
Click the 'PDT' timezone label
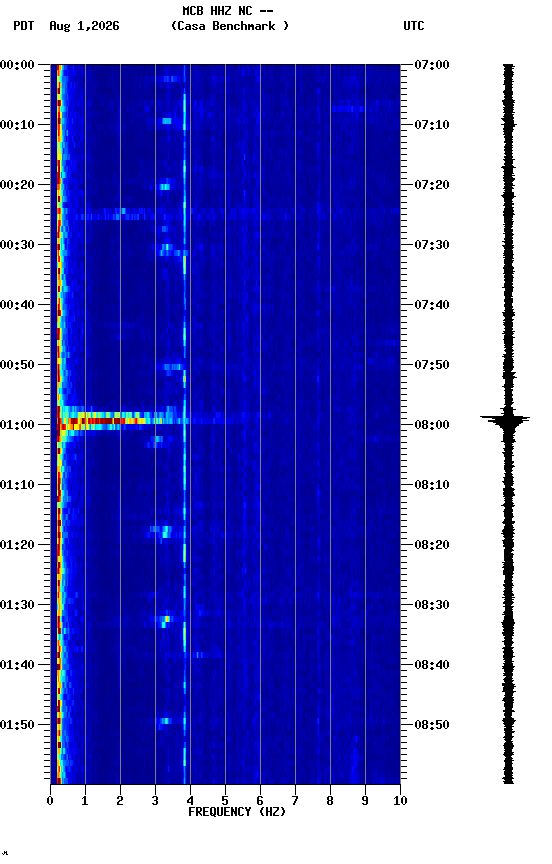(x=24, y=26)
